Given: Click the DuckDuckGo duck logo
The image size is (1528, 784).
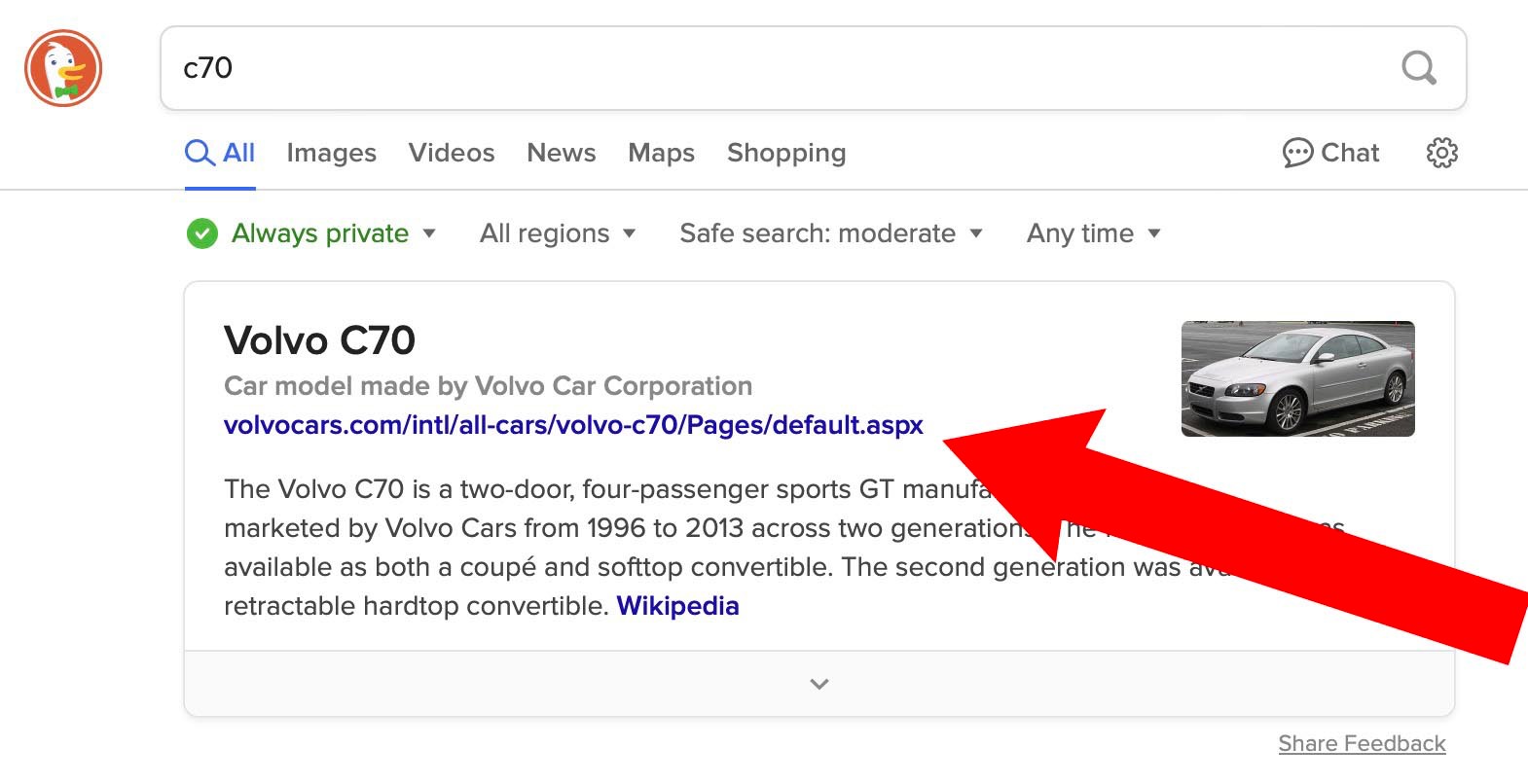Looking at the screenshot, I should (63, 68).
